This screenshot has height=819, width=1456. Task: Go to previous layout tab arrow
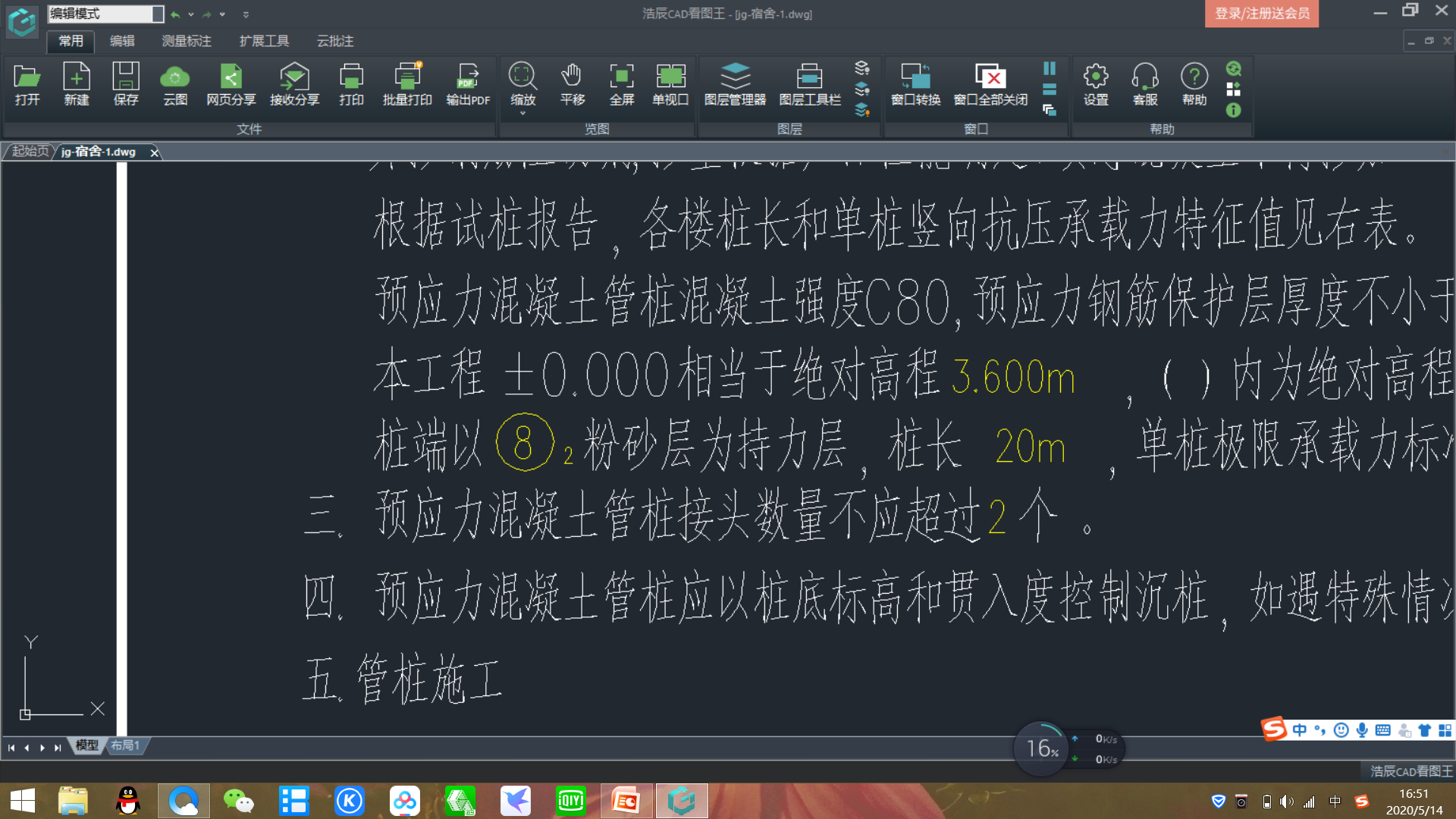coord(27,748)
